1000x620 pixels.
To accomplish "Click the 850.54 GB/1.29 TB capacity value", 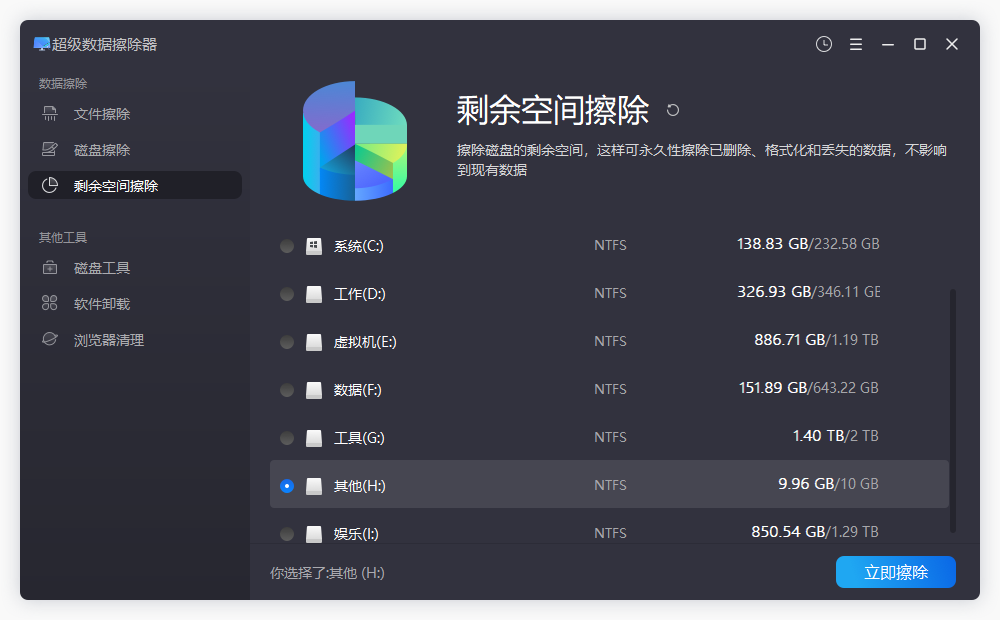I will 815,531.
